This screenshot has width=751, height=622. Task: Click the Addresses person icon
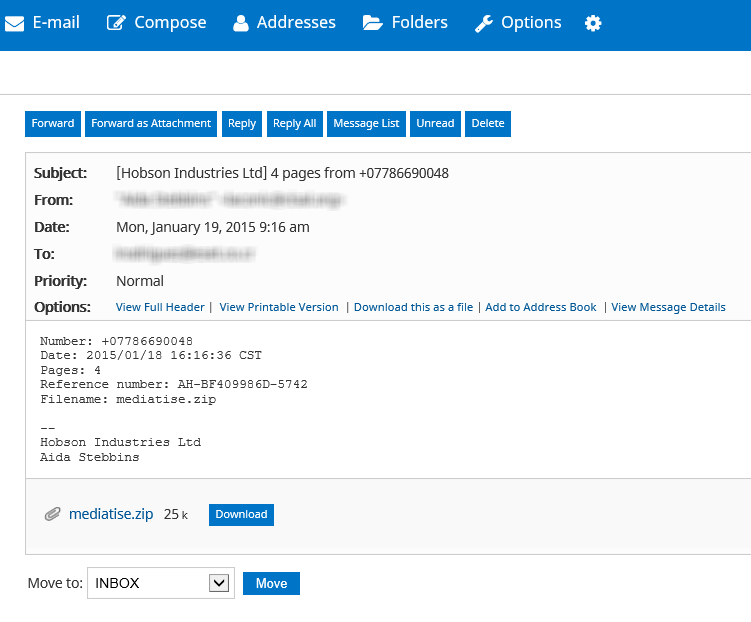pyautogui.click(x=240, y=23)
